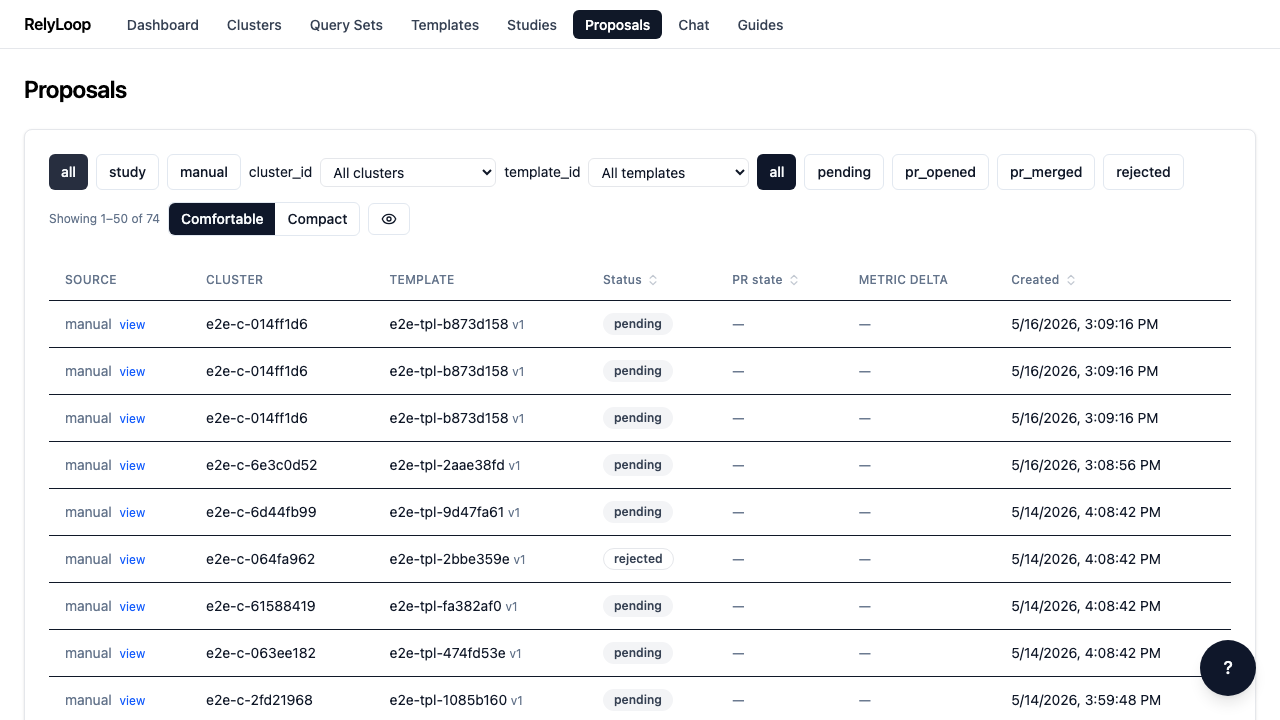Image resolution: width=1280 pixels, height=720 pixels.
Task: Expand the All clusters dropdown
Action: pos(409,172)
